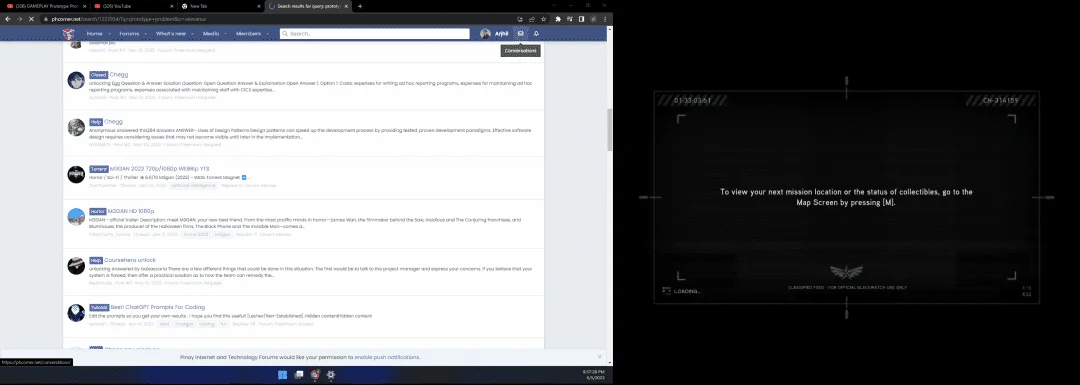Click the Help prefix label on Coursehero unlock
1080x385 pixels.
96,260
